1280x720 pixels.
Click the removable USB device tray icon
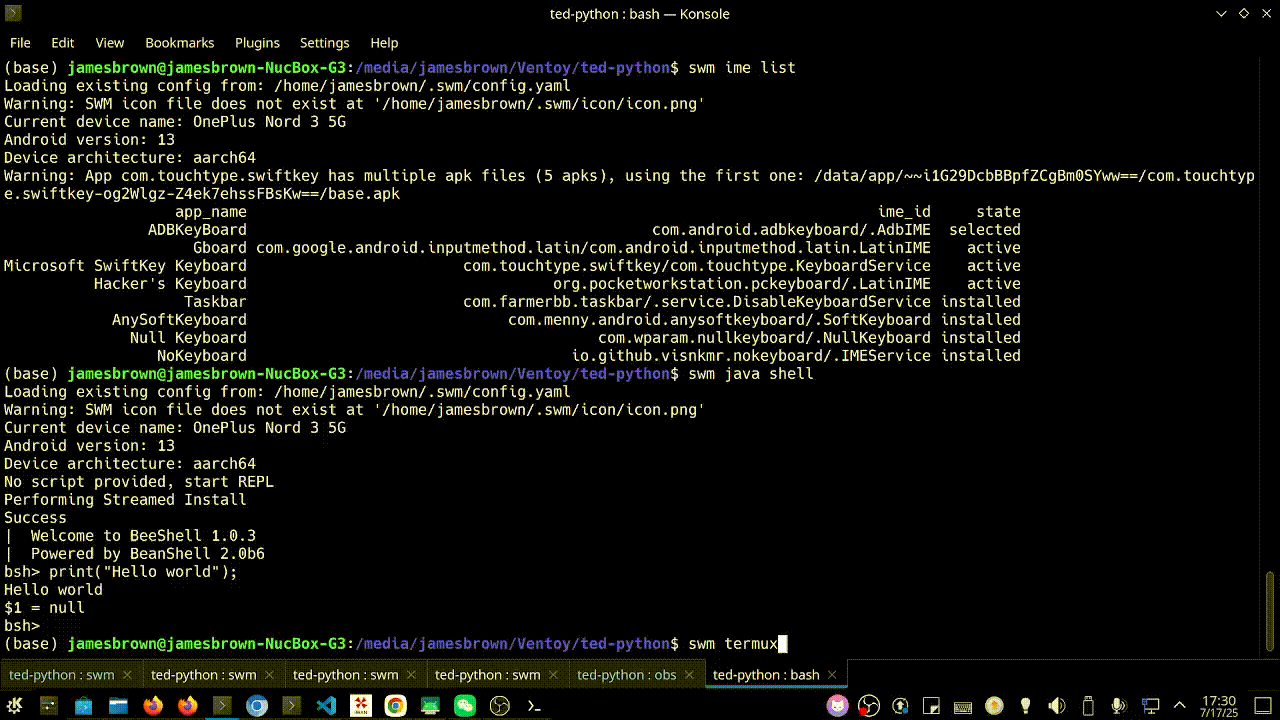(x=1087, y=705)
